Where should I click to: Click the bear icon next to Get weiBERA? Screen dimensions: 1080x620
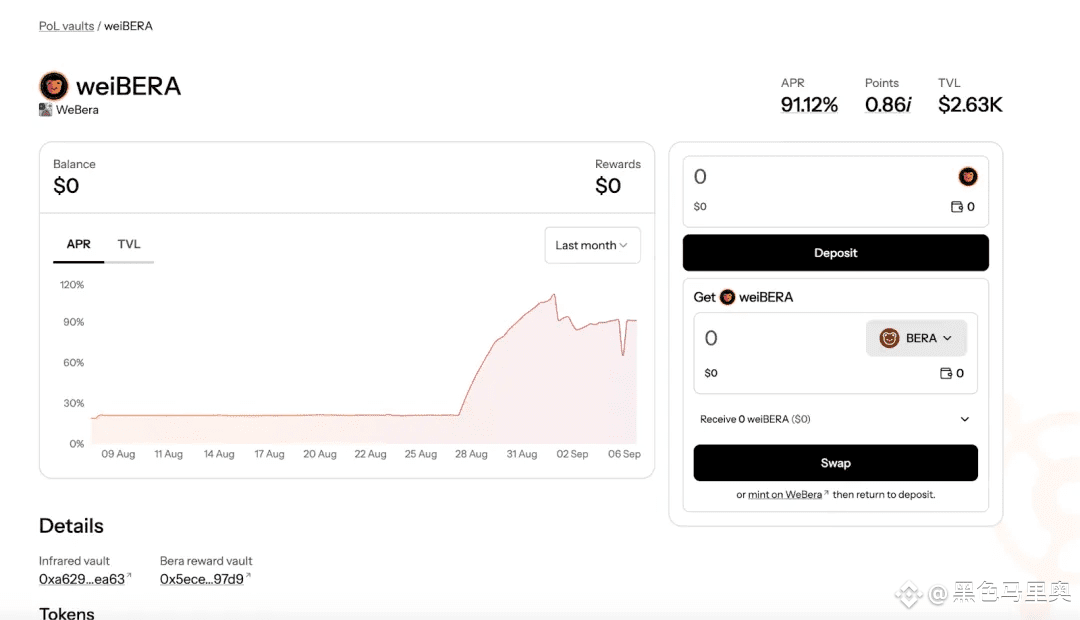727,297
